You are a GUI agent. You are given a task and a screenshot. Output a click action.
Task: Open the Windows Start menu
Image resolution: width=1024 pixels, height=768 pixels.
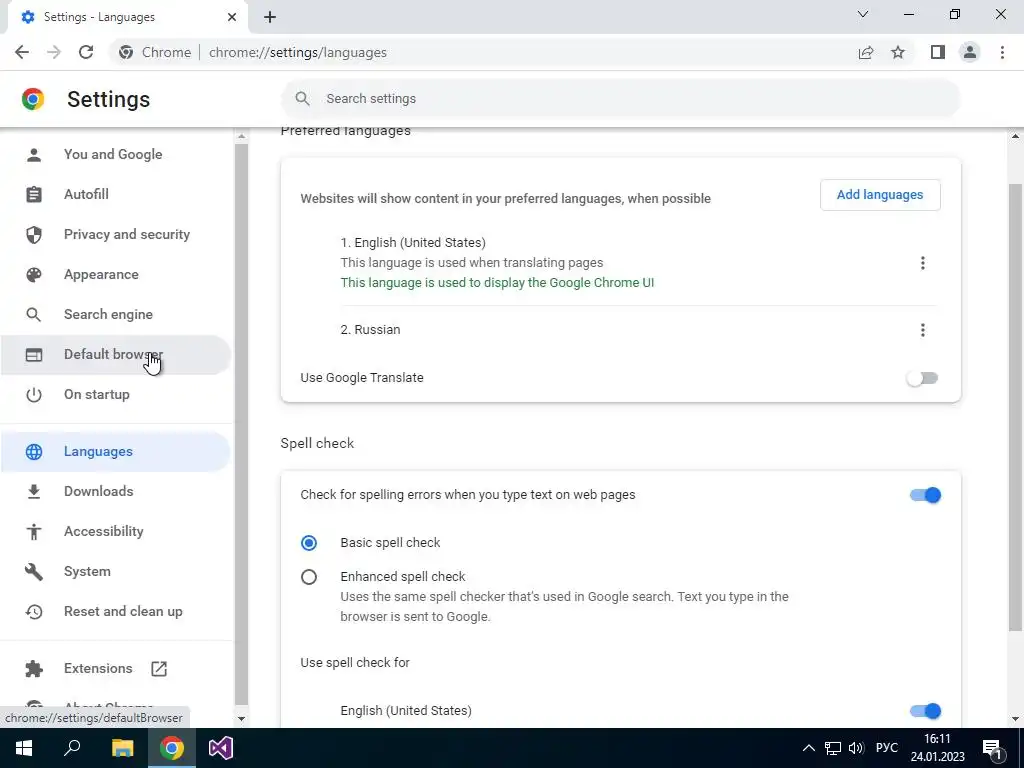(24, 748)
